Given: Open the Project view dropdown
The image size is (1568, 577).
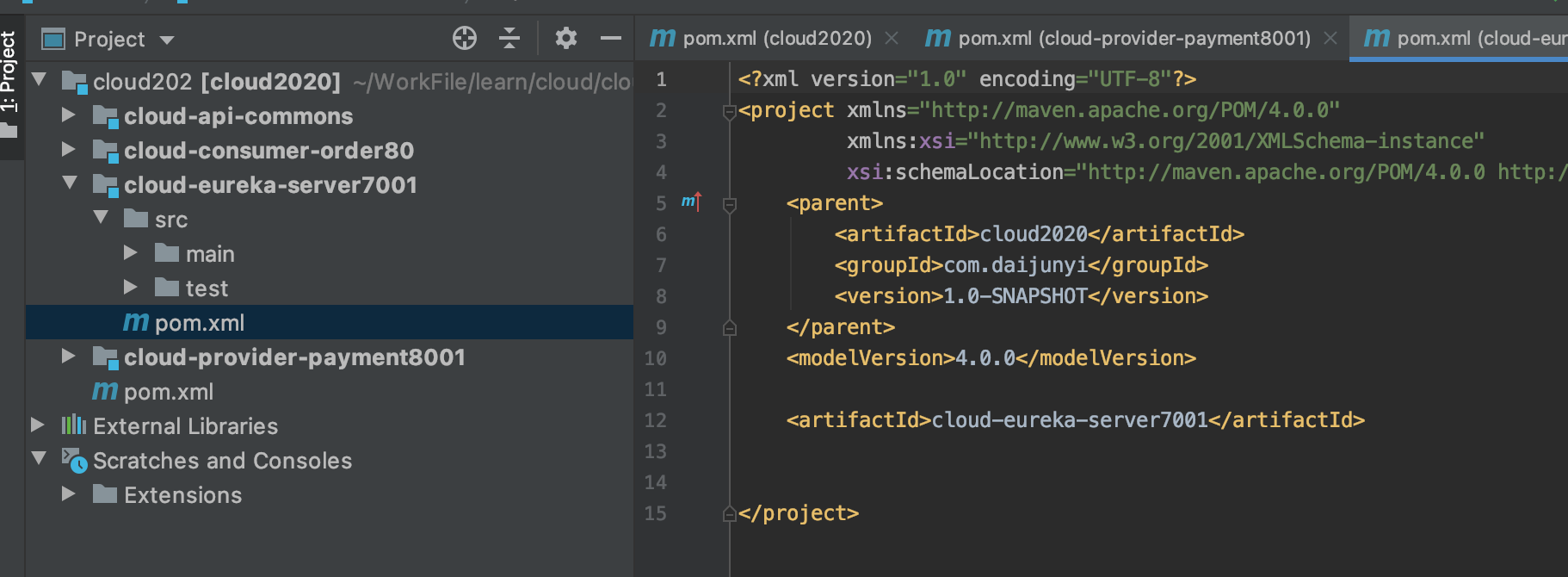Looking at the screenshot, I should pyautogui.click(x=167, y=40).
